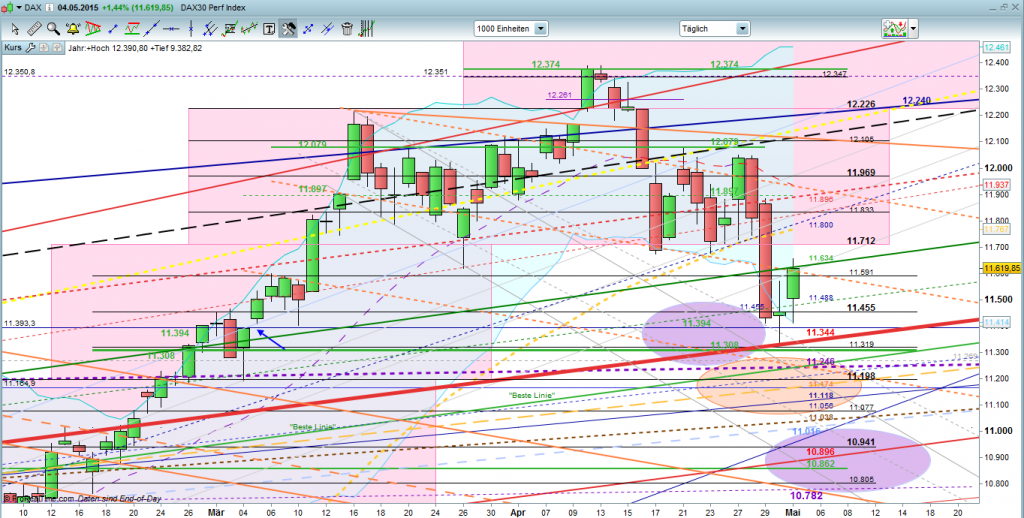1024x518 pixels.
Task: Click the hammer and wrench tools icon
Action: 288,29
